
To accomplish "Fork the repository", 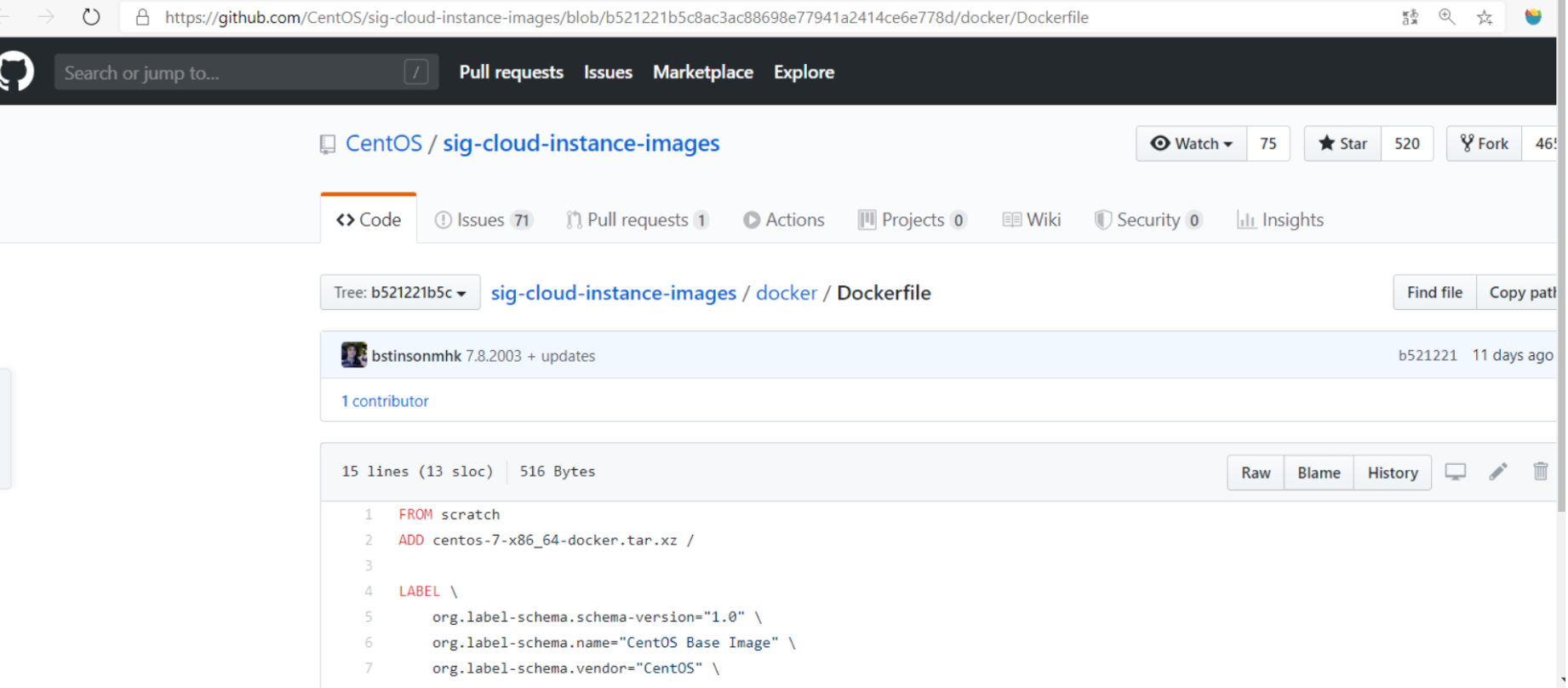I will (1485, 143).
